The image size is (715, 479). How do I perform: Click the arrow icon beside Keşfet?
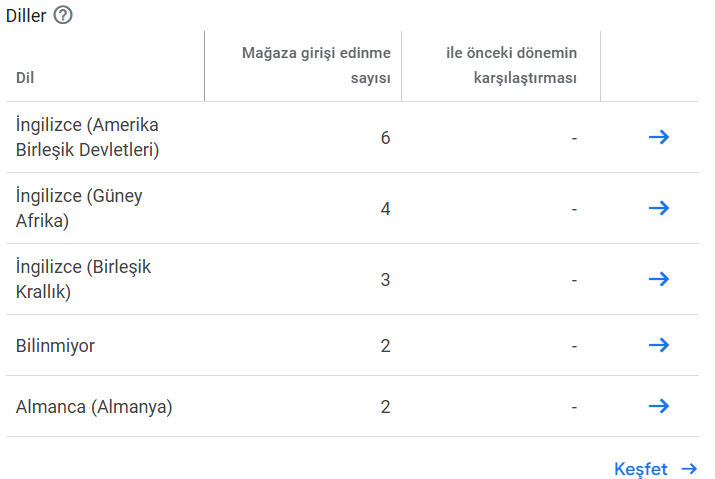click(x=689, y=469)
